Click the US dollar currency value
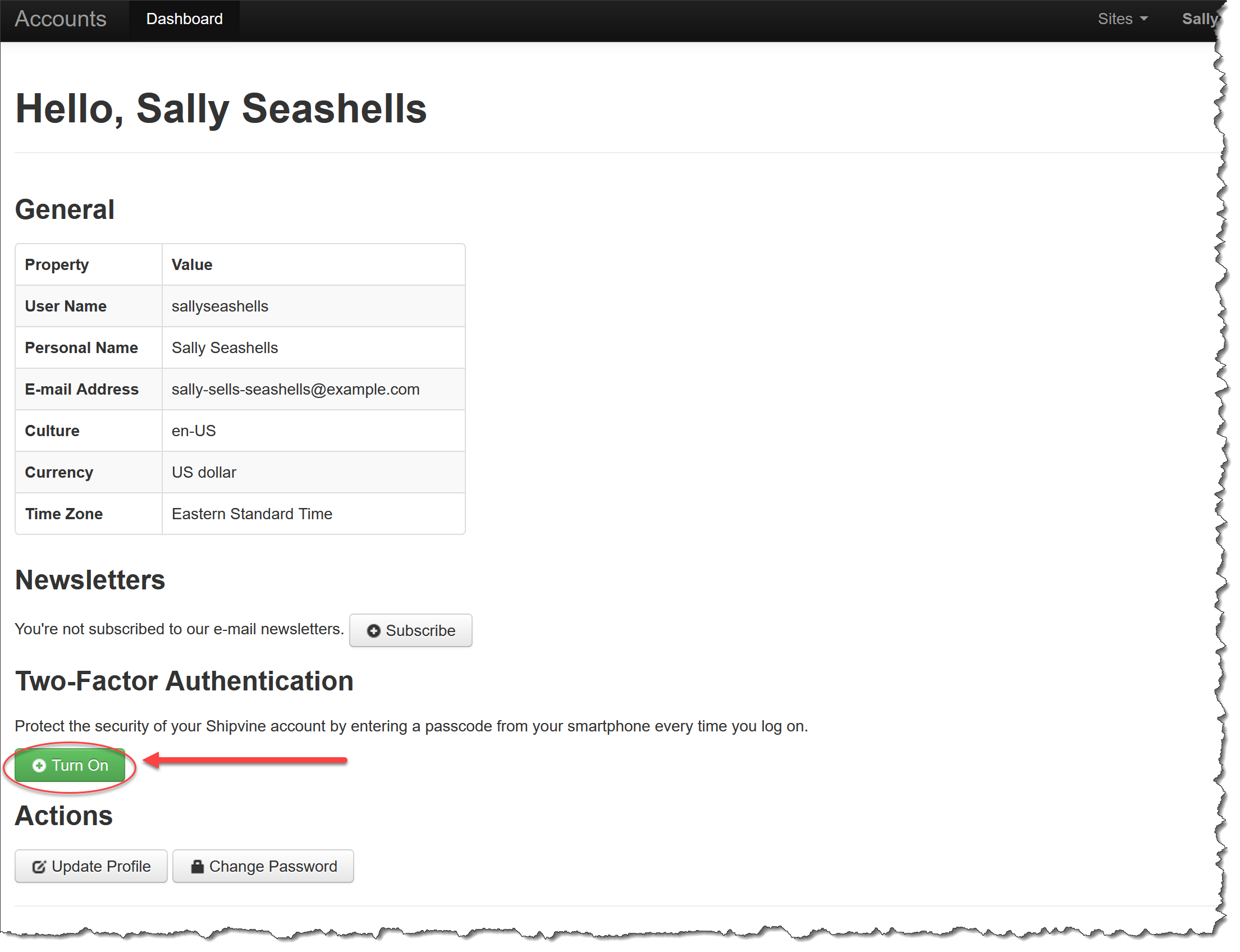1240x952 pixels. [203, 473]
